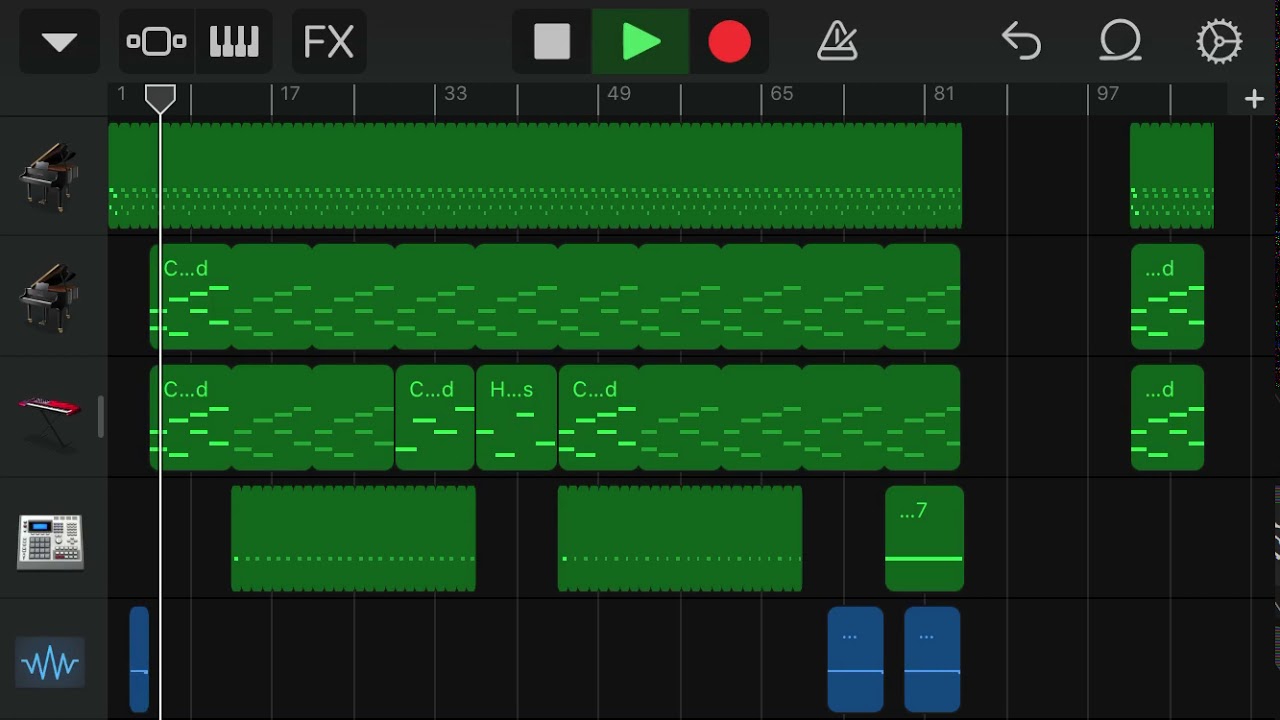1280x720 pixels.
Task: Click bar 97 on the ruler
Action: (x=1107, y=93)
